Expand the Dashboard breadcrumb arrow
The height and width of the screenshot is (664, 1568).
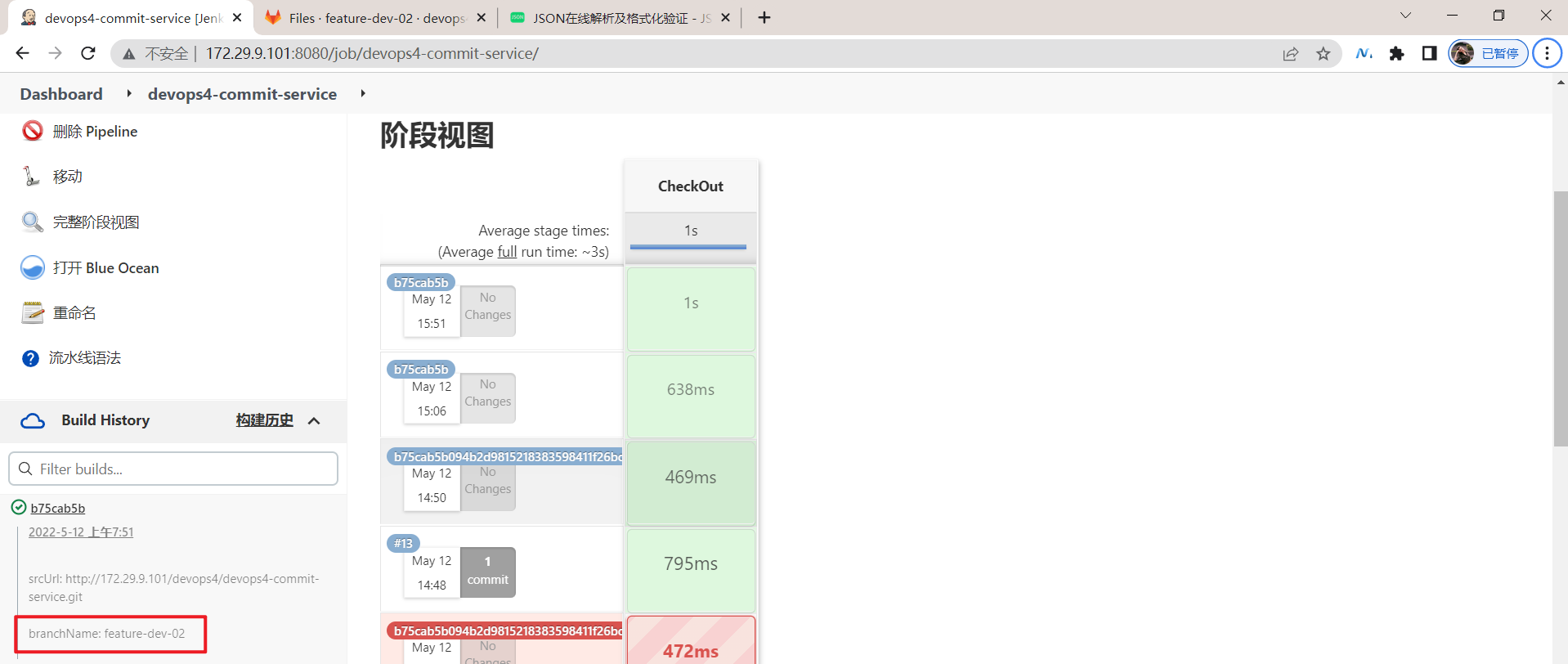pos(129,93)
